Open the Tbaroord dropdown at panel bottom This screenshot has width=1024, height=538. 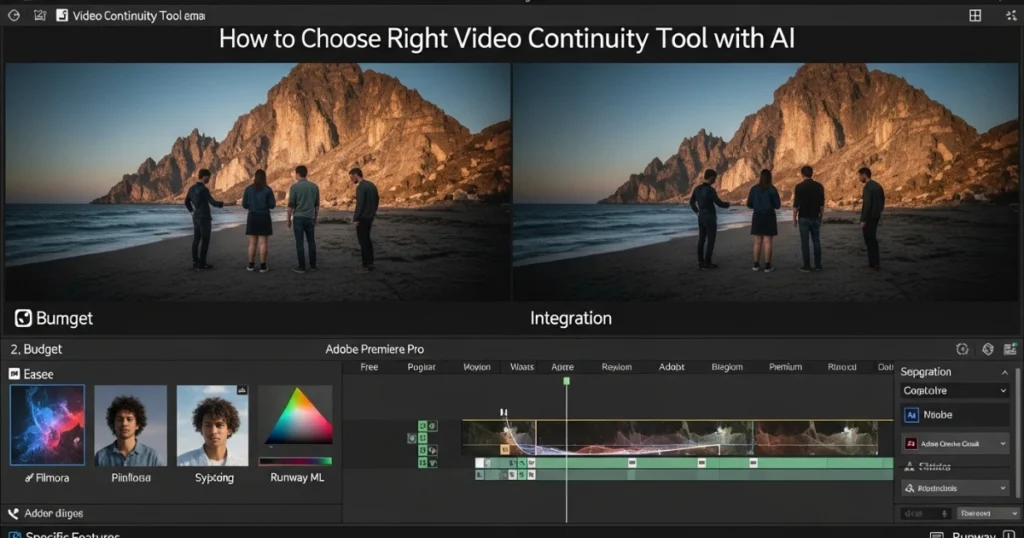point(988,513)
